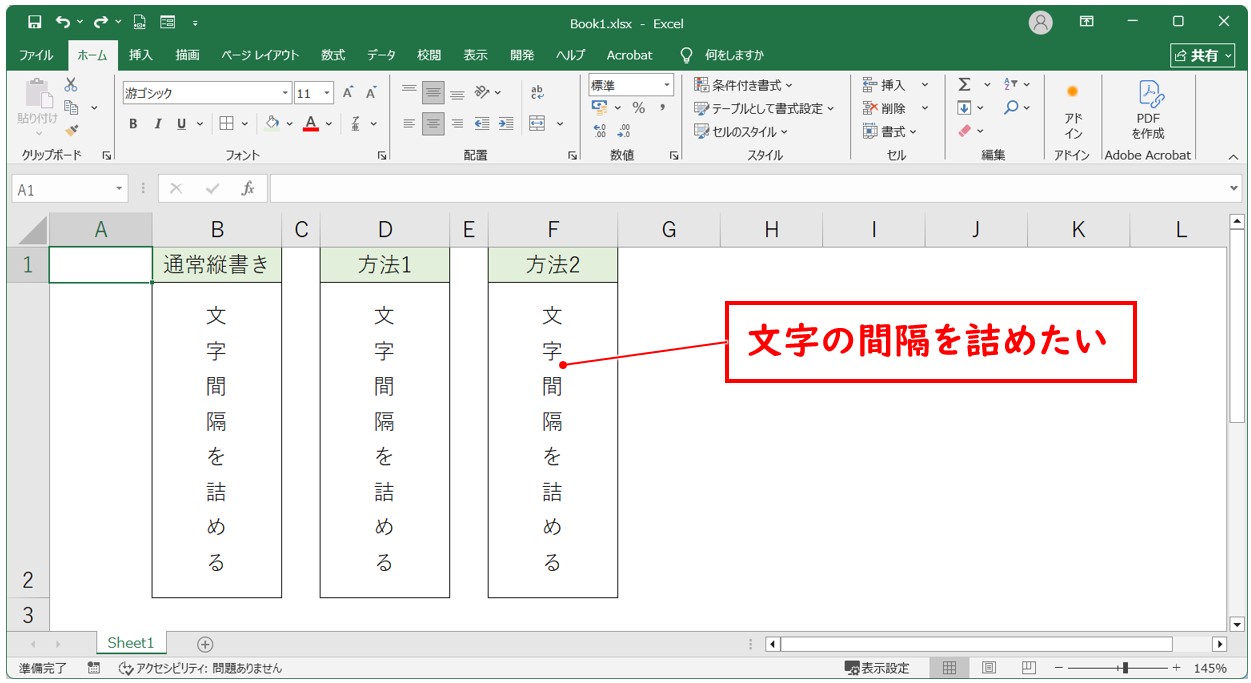Click Decrease Indent icon
The height and width of the screenshot is (683, 1251).
click(482, 124)
